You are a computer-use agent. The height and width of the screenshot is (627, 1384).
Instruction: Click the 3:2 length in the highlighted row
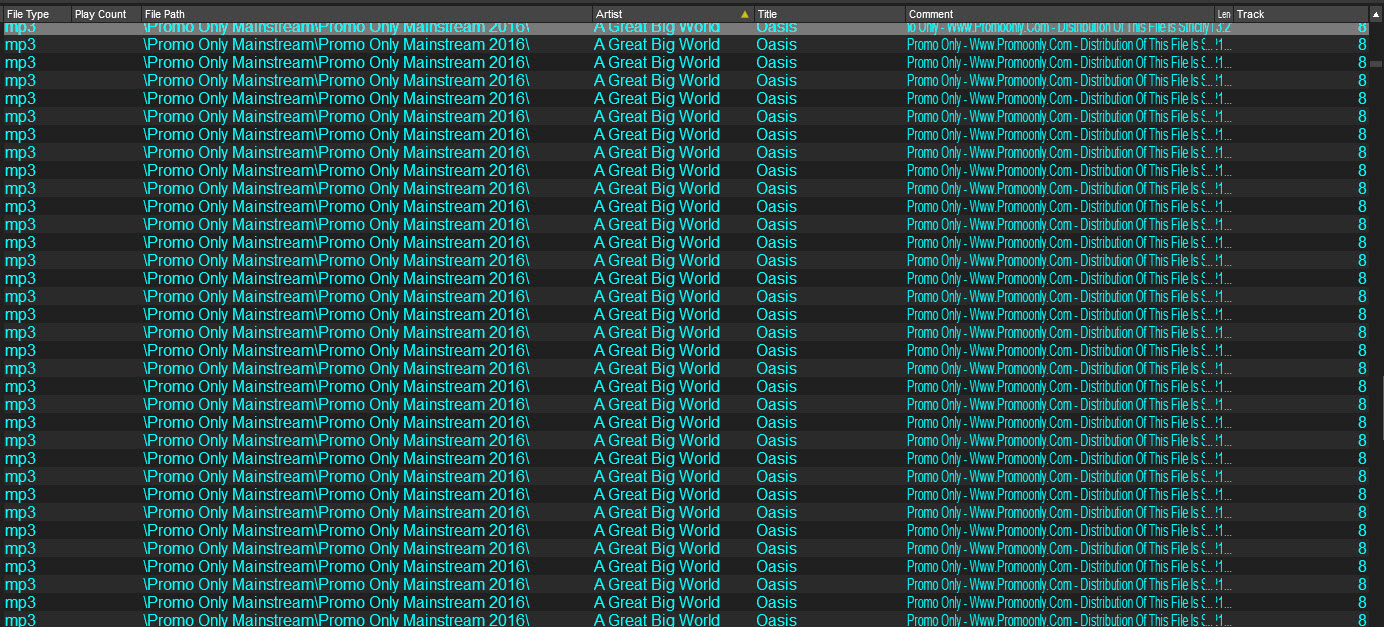pos(1224,28)
